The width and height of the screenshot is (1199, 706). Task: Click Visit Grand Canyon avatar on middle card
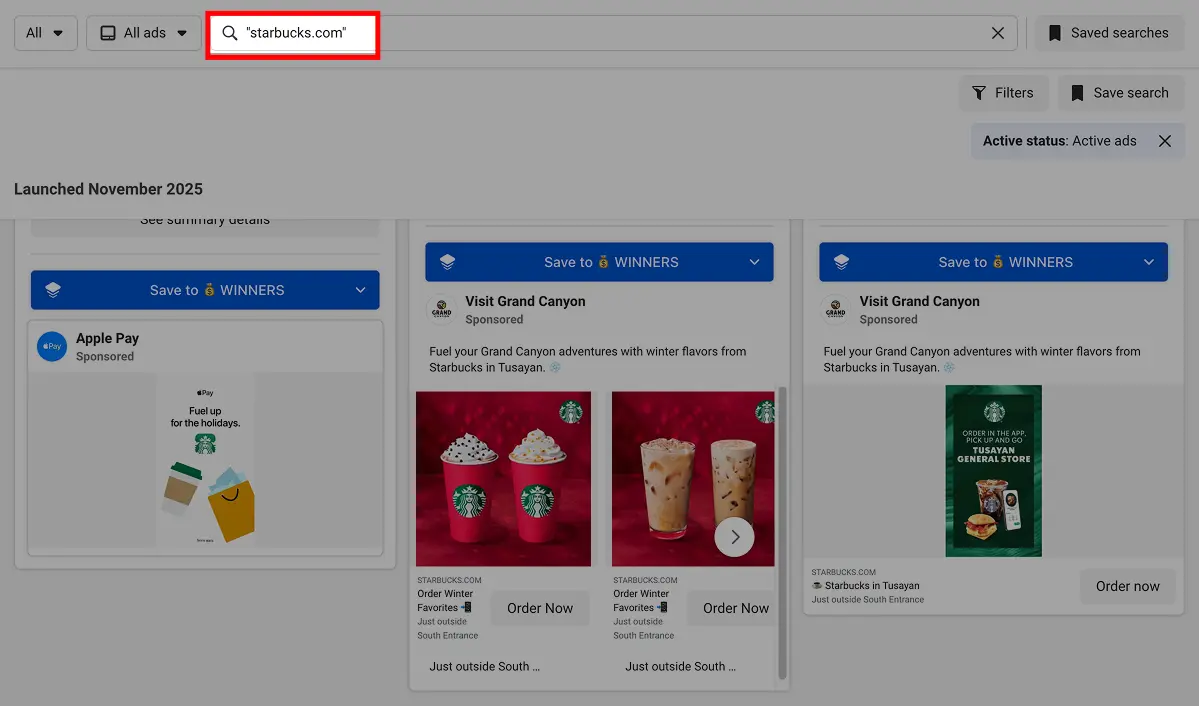441,310
